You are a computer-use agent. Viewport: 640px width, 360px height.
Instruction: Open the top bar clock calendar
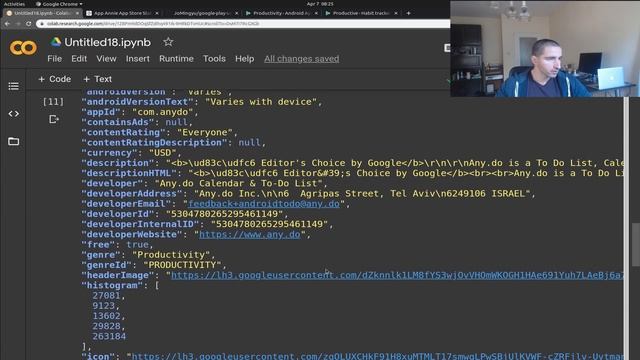320,4
